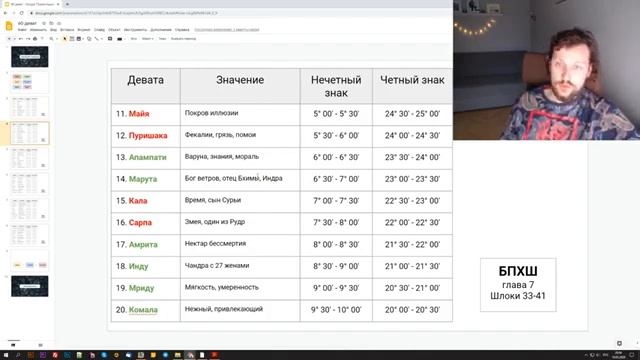Open Google Slides home via yellow logo

9,26
